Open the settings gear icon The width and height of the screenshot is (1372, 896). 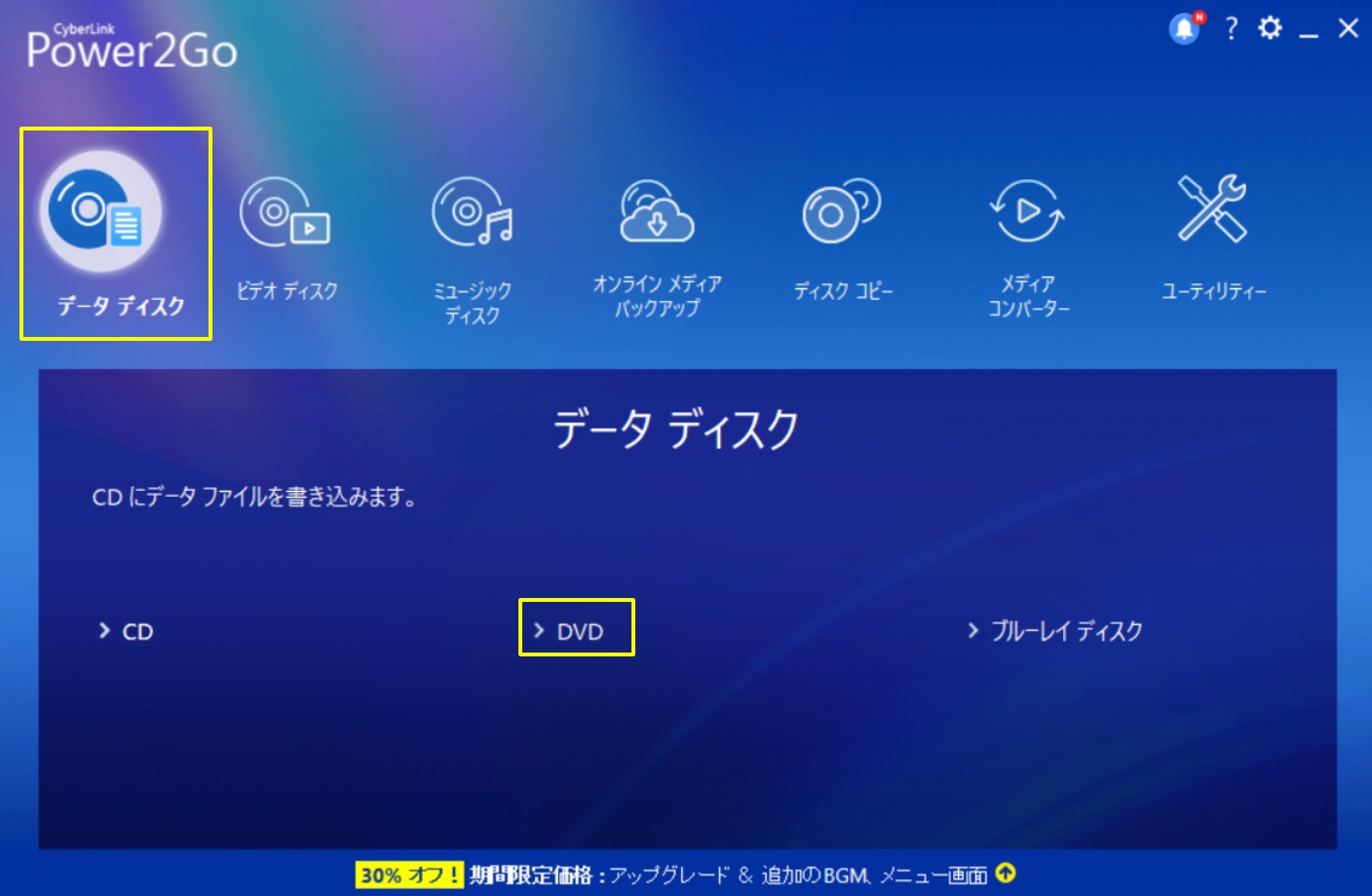point(1270,28)
